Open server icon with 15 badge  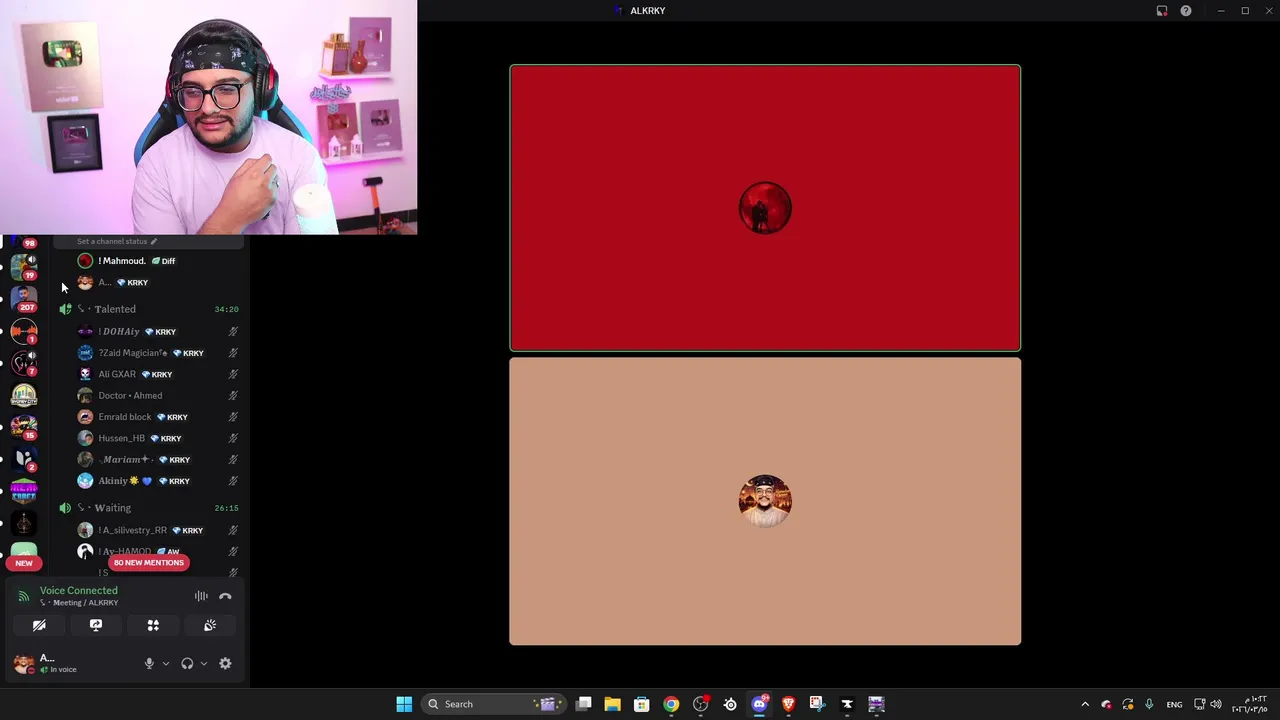(24, 427)
